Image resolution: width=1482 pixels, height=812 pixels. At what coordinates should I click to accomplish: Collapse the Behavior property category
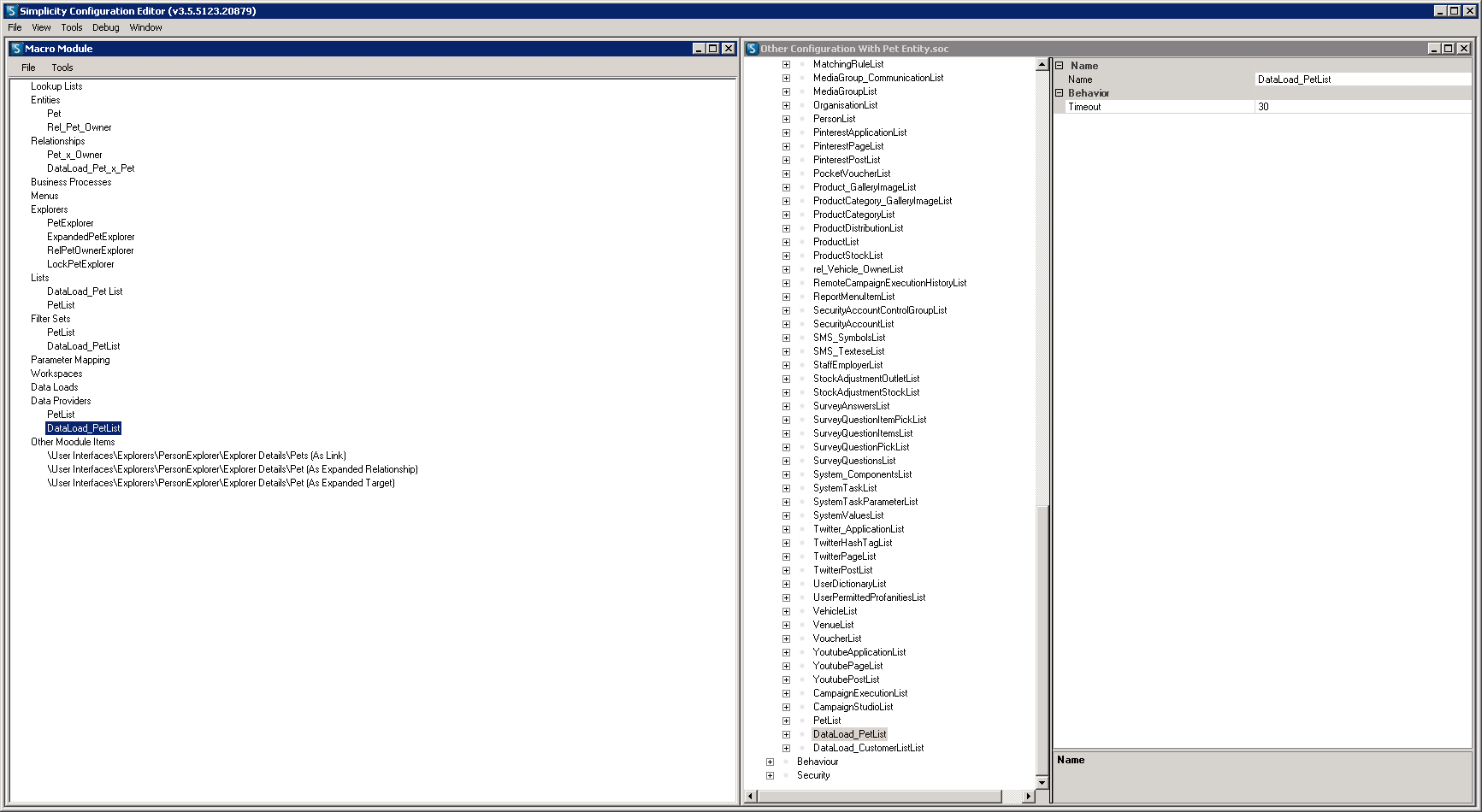pyautogui.click(x=1060, y=93)
